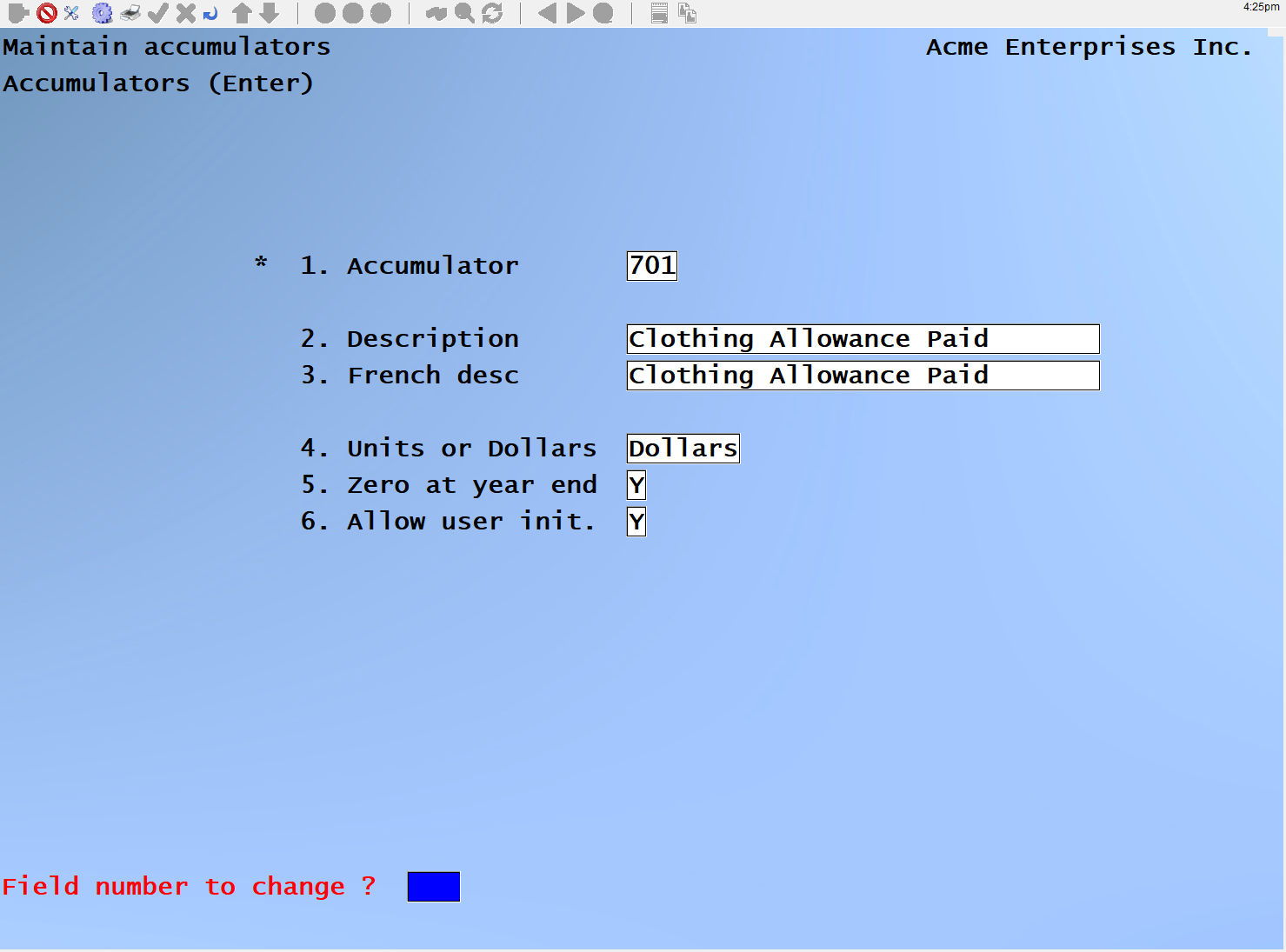This screenshot has width=1286, height=952.
Task: Click the blue undo arrow icon
Action: pyautogui.click(x=210, y=13)
